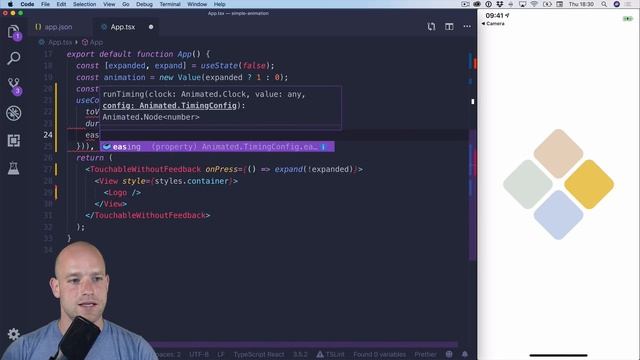Open the Dropbox menu bar icon
Screen dimensions: 640x360
(500, 4)
